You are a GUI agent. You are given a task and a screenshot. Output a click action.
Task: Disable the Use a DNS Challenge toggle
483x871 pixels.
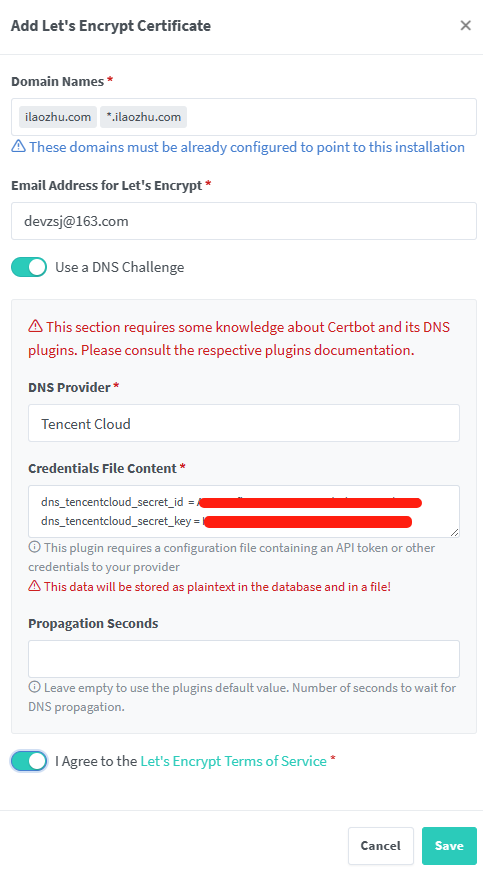tap(29, 267)
